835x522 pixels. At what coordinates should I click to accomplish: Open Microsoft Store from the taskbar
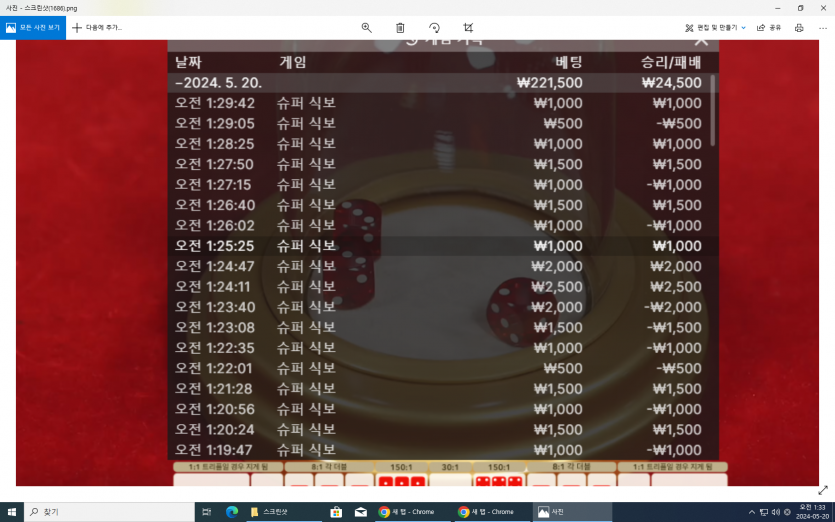pos(336,512)
